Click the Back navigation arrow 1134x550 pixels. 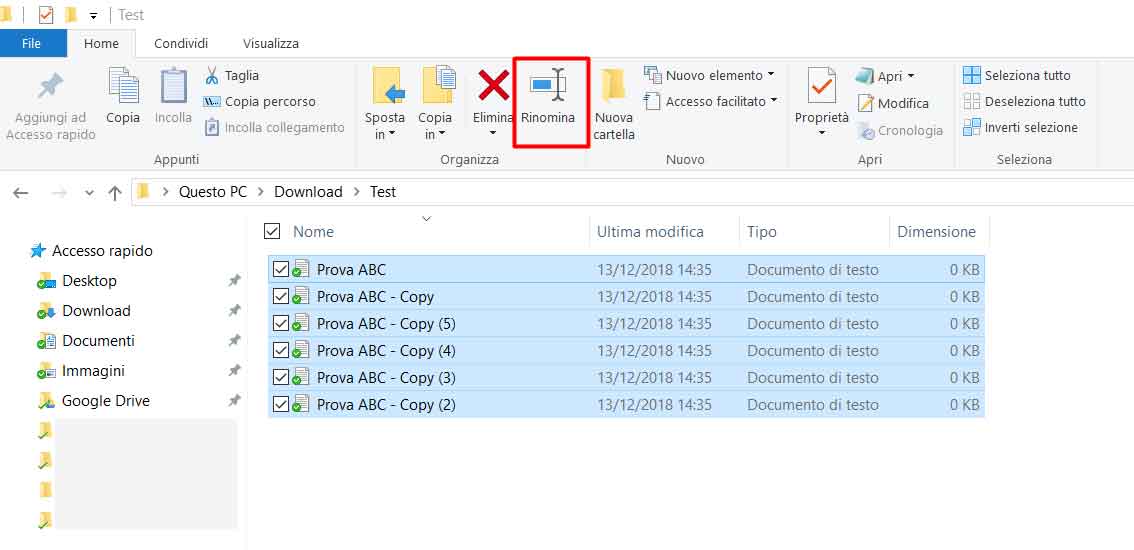[x=21, y=192]
